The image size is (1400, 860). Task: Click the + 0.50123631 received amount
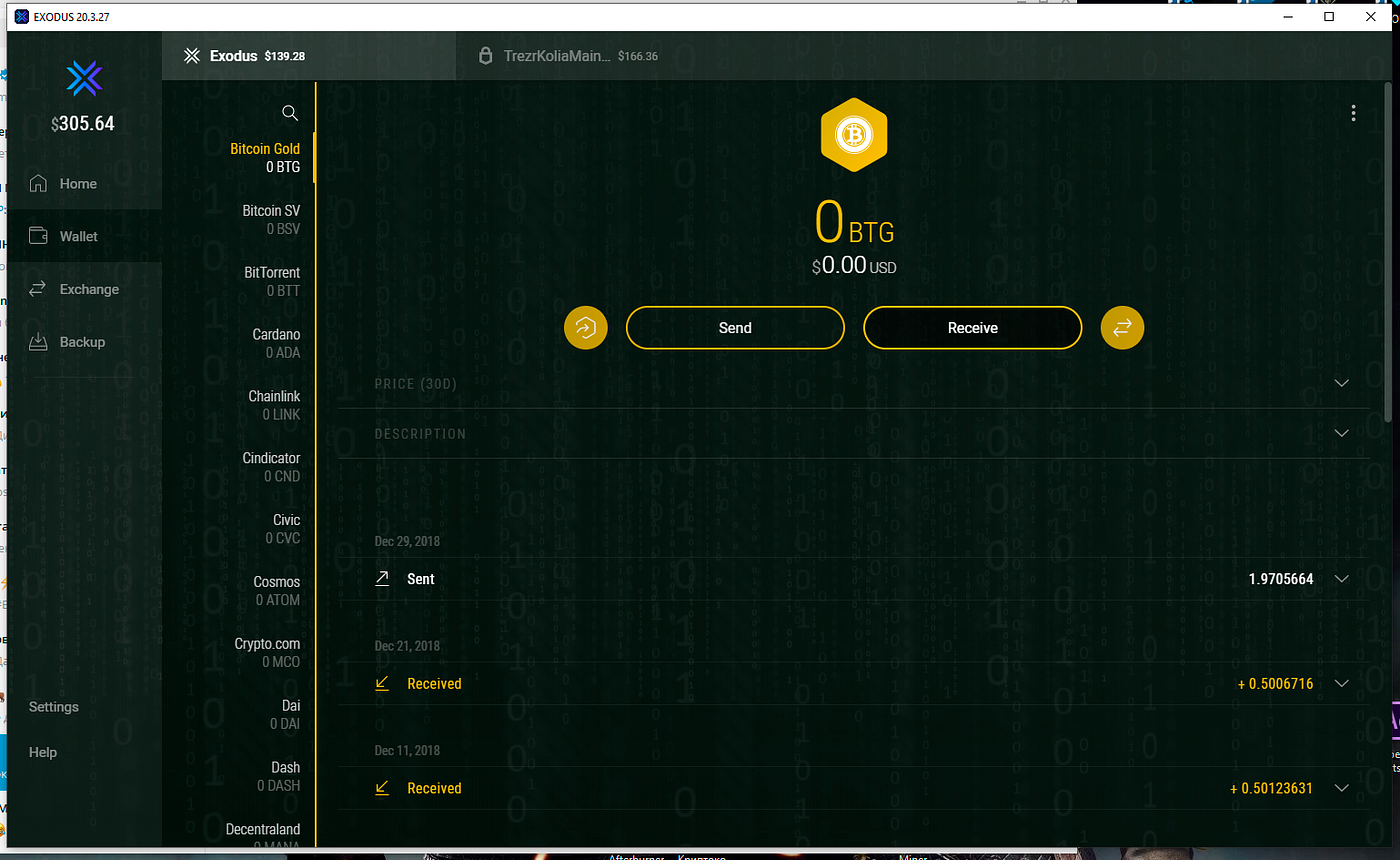pos(1271,788)
